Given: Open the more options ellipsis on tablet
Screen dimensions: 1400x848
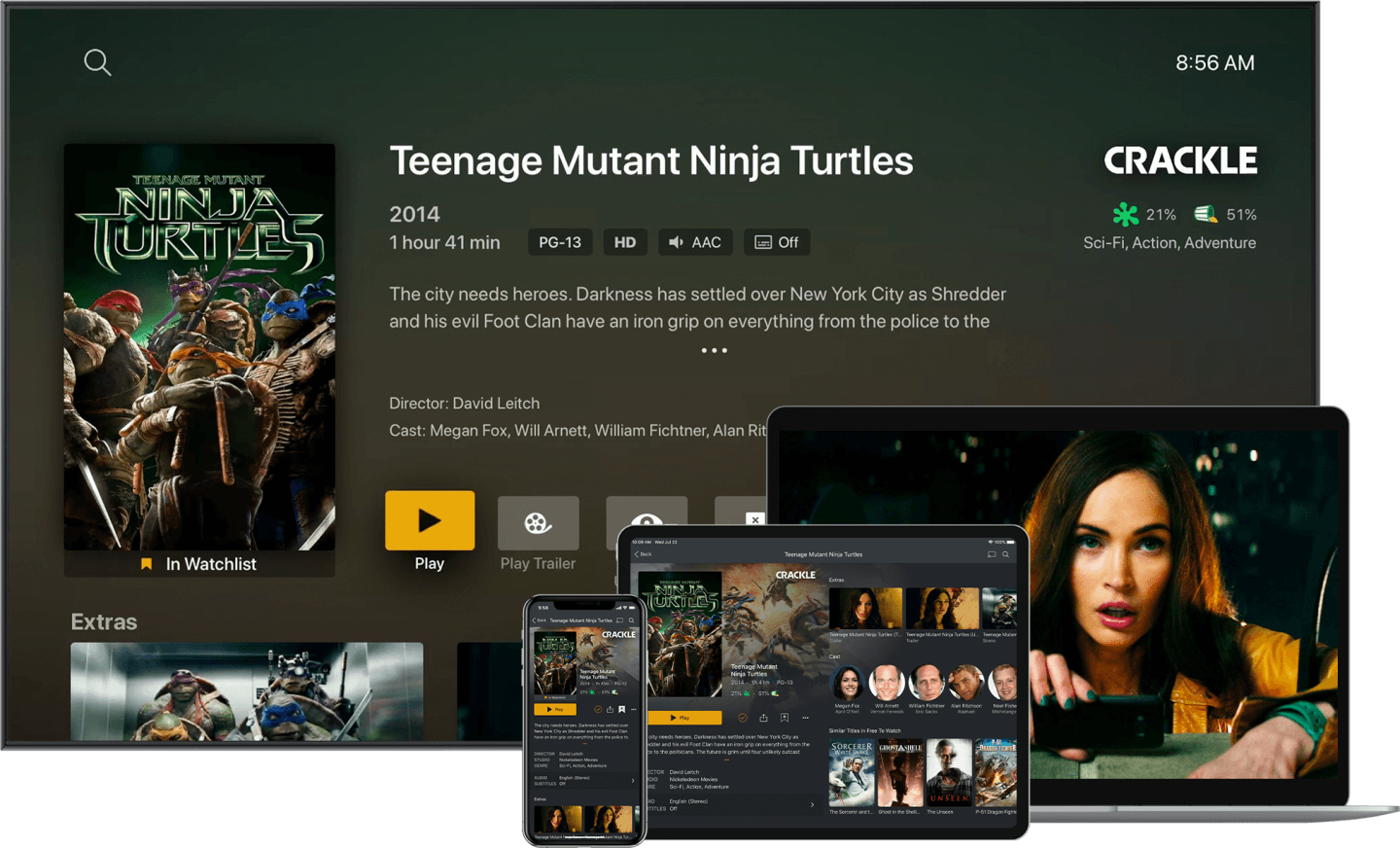Looking at the screenshot, I should [x=805, y=718].
